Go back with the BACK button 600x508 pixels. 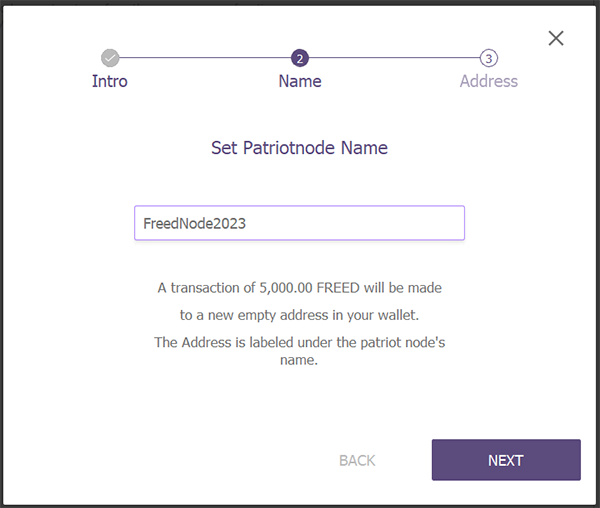pos(357,460)
